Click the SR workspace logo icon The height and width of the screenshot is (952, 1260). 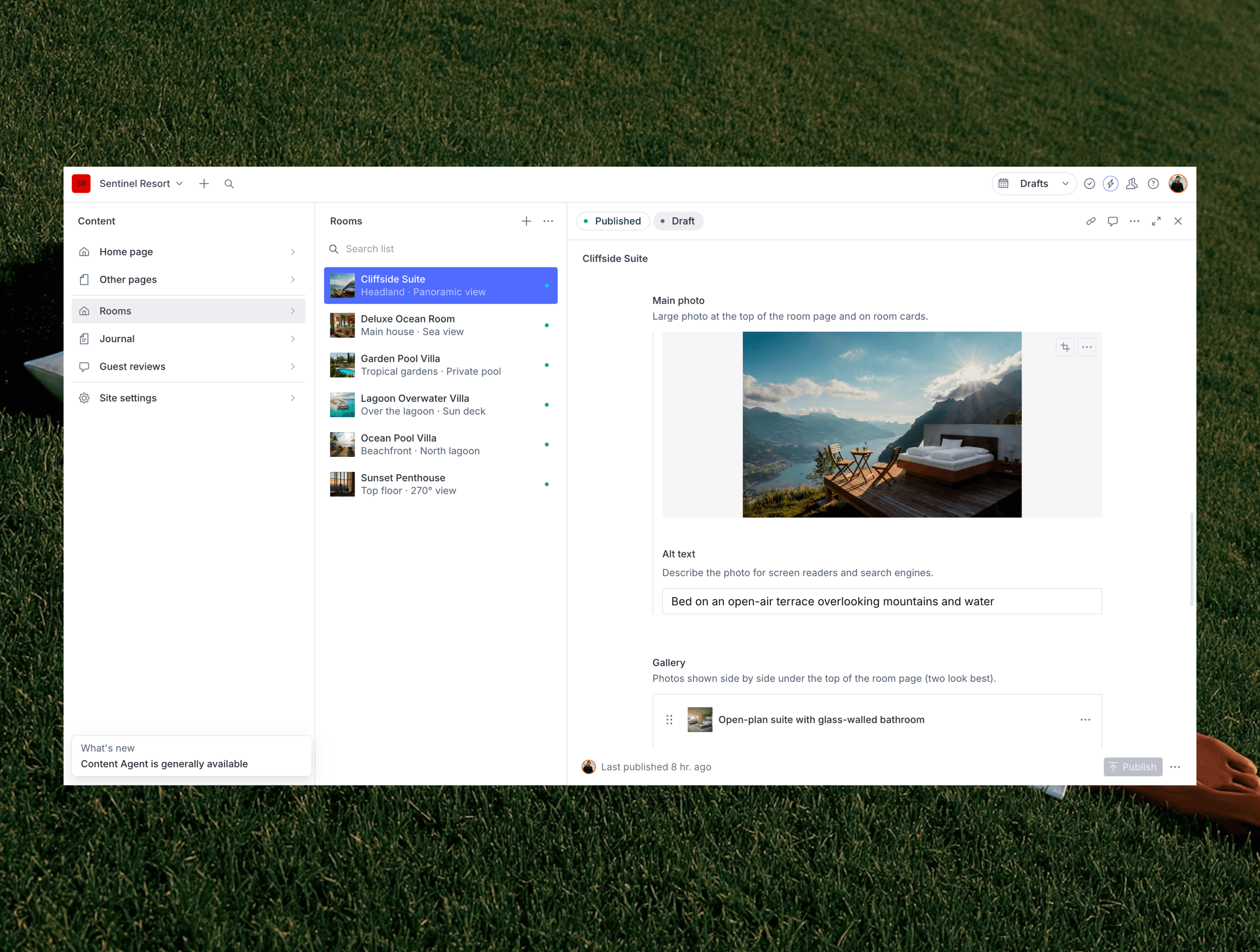click(81, 183)
